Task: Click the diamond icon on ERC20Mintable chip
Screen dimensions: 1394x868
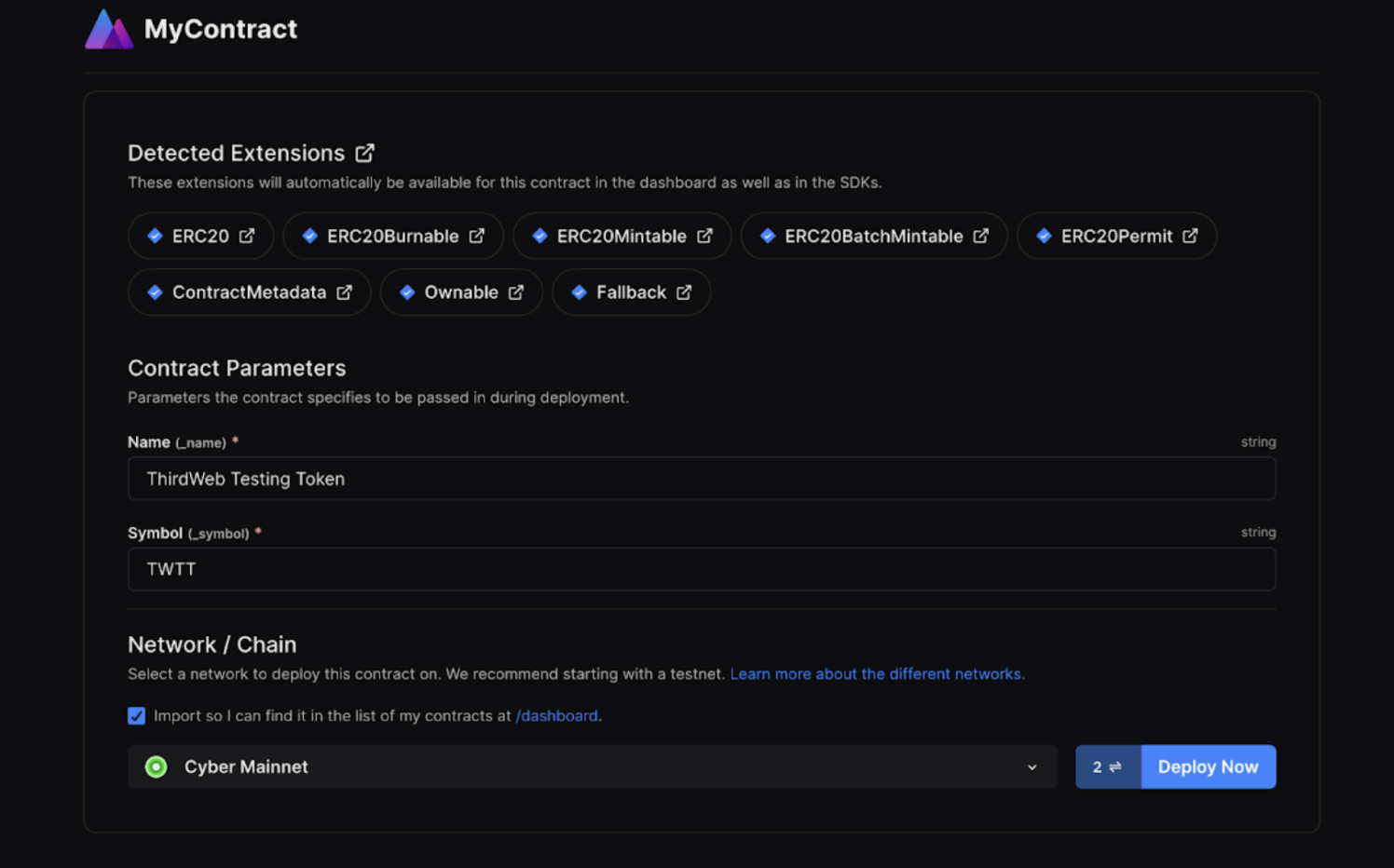Action: [x=540, y=237]
